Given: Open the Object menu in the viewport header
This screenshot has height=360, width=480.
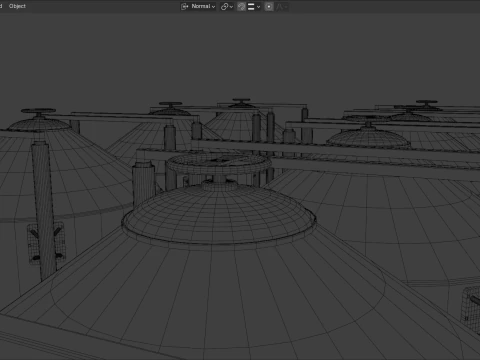Looking at the screenshot, I should (17, 6).
